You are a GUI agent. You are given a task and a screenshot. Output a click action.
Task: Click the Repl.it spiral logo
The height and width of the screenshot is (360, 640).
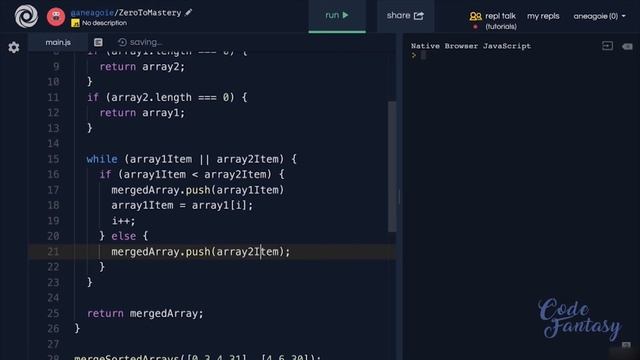point(27,16)
